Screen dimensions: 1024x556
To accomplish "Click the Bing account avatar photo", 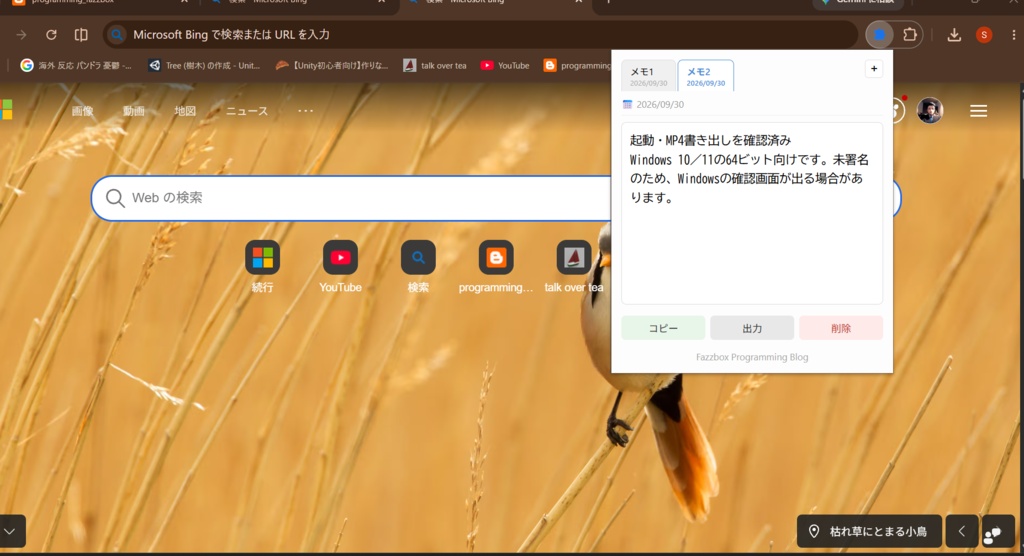I will point(930,110).
